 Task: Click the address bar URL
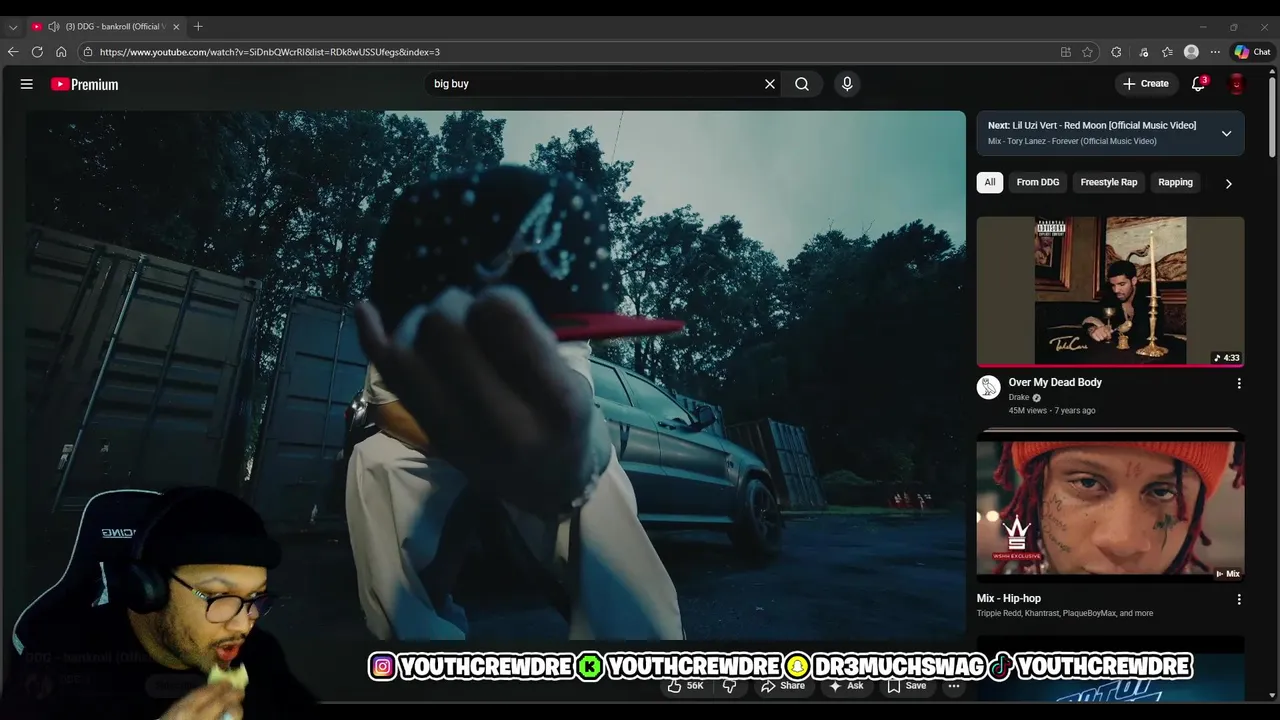269,52
